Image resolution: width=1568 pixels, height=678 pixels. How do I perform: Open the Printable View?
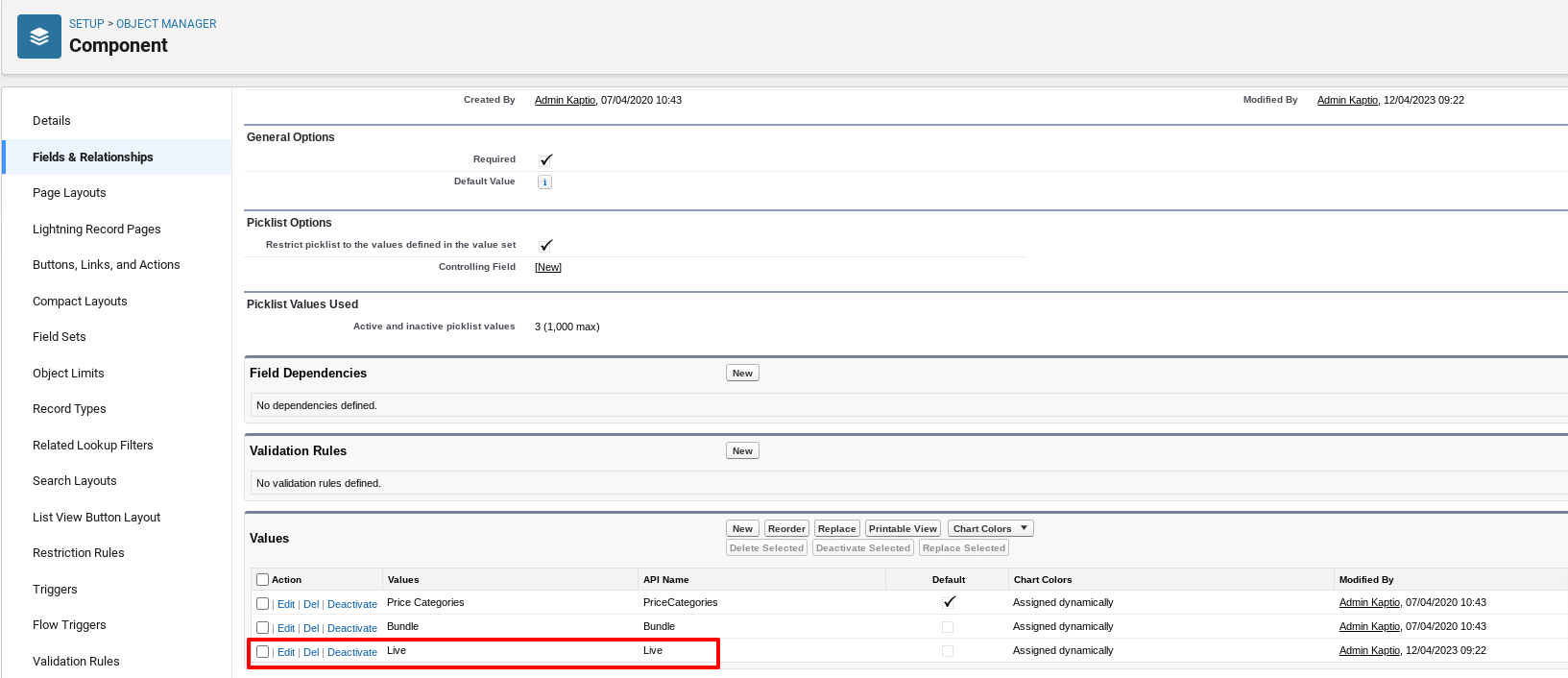903,529
